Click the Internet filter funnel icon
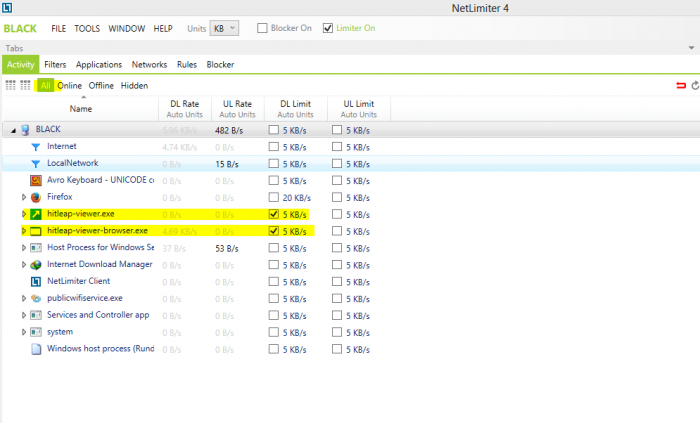Viewport: 700px width, 423px height. click(36, 147)
